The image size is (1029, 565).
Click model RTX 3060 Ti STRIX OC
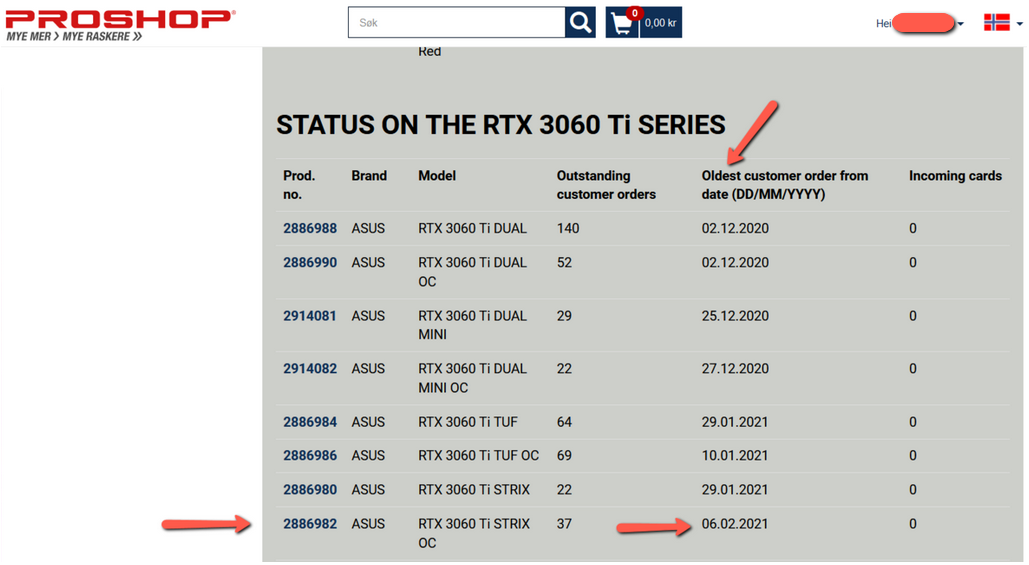click(x=474, y=533)
